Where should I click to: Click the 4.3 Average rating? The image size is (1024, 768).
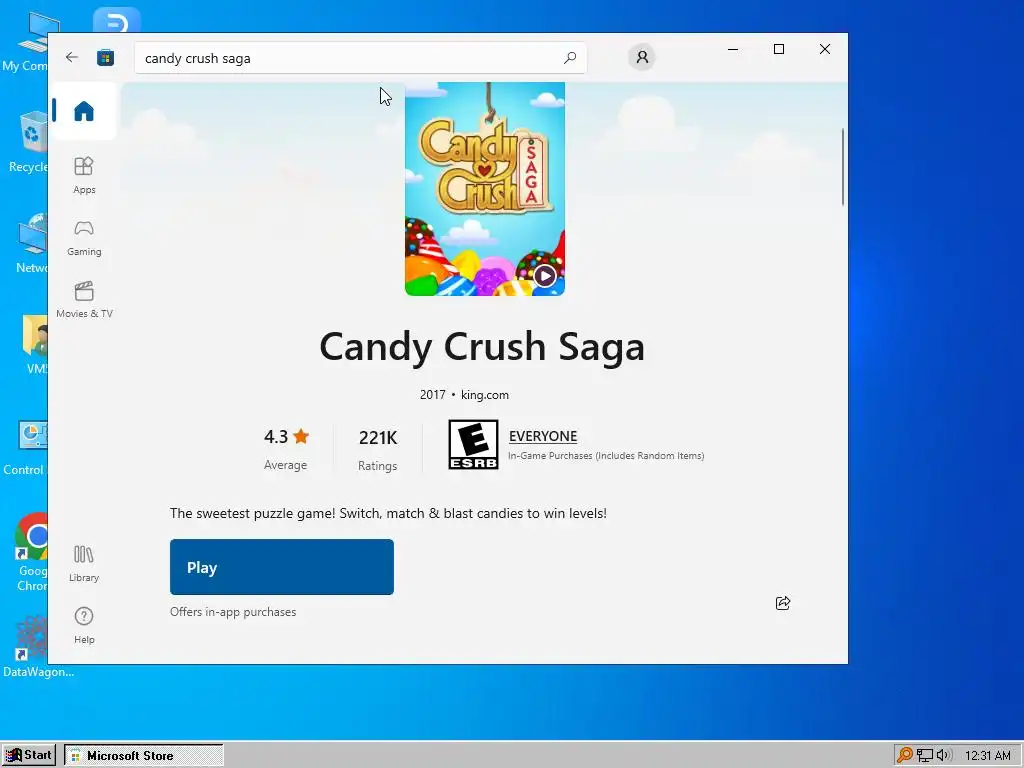click(x=286, y=449)
